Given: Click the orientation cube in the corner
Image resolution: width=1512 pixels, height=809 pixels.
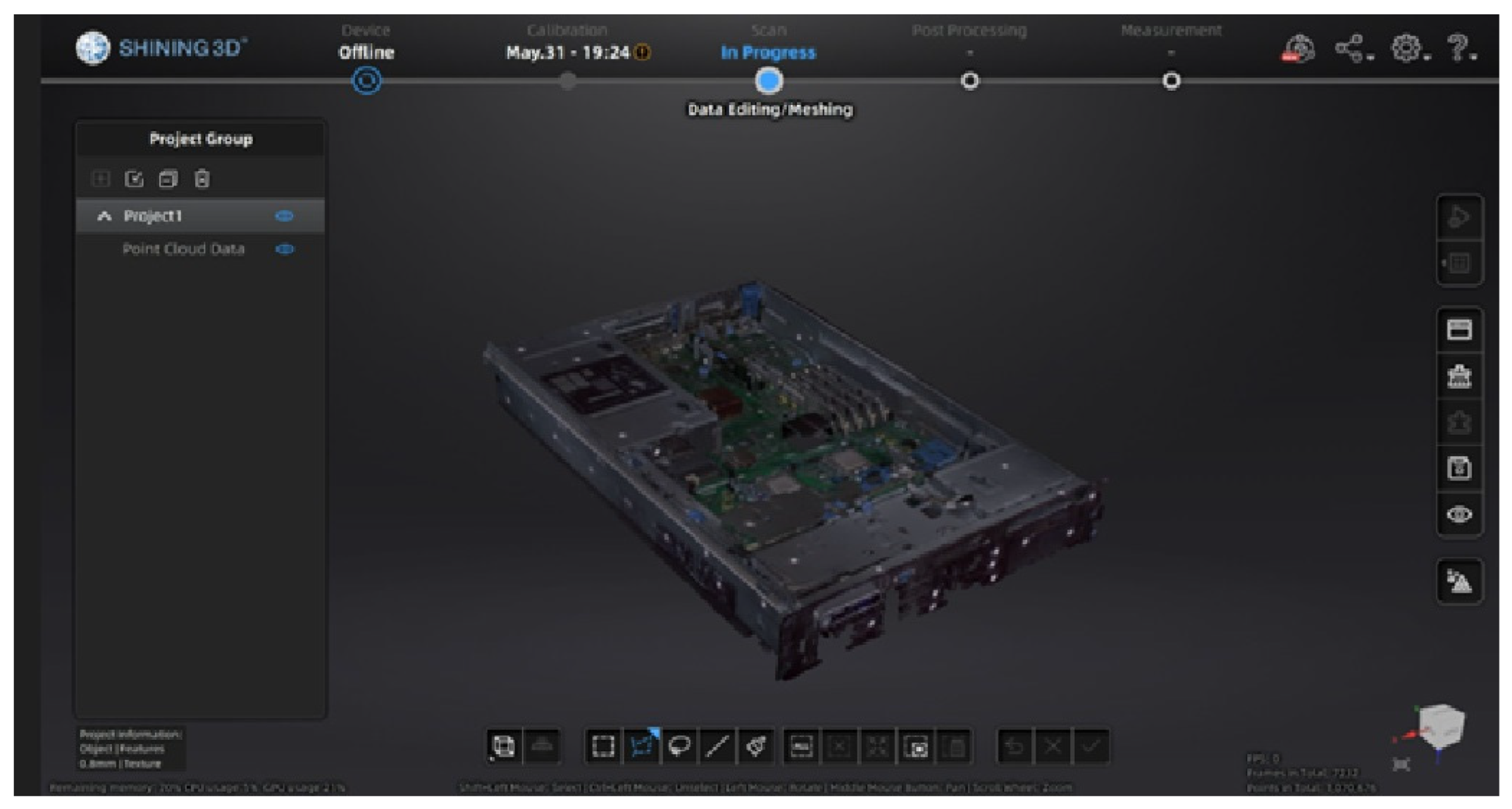Looking at the screenshot, I should point(1441,725).
